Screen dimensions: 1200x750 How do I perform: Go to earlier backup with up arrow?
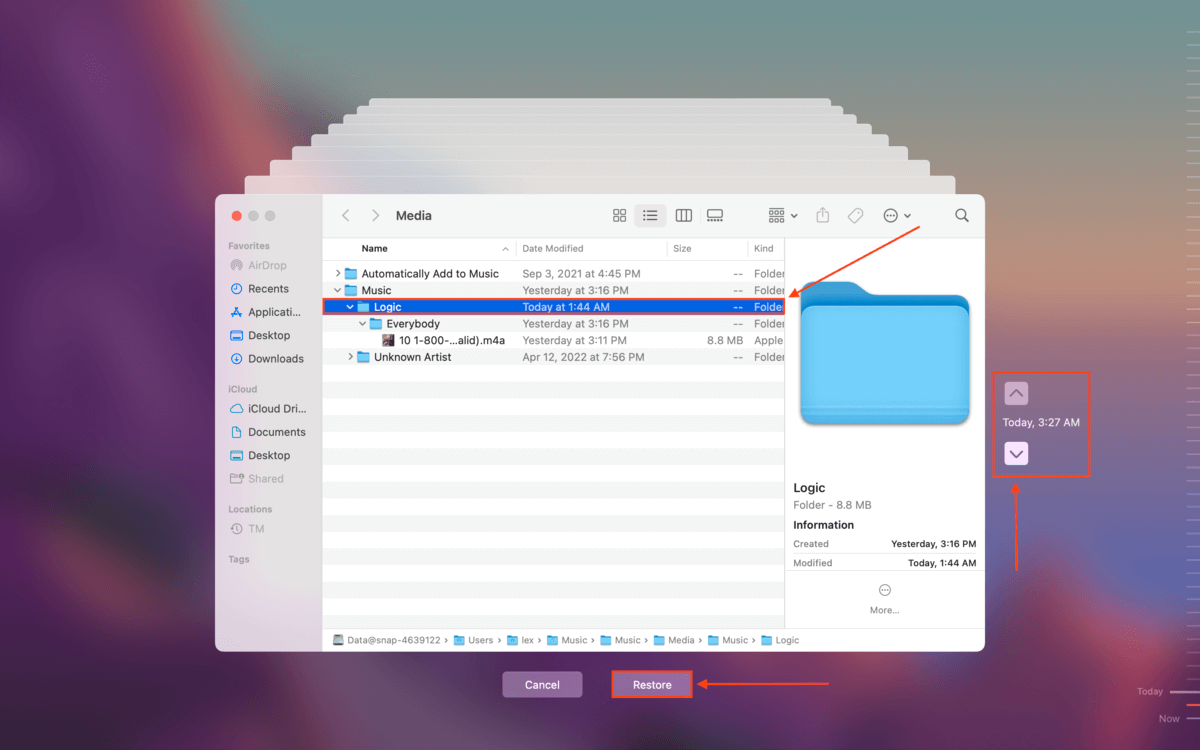point(1016,393)
